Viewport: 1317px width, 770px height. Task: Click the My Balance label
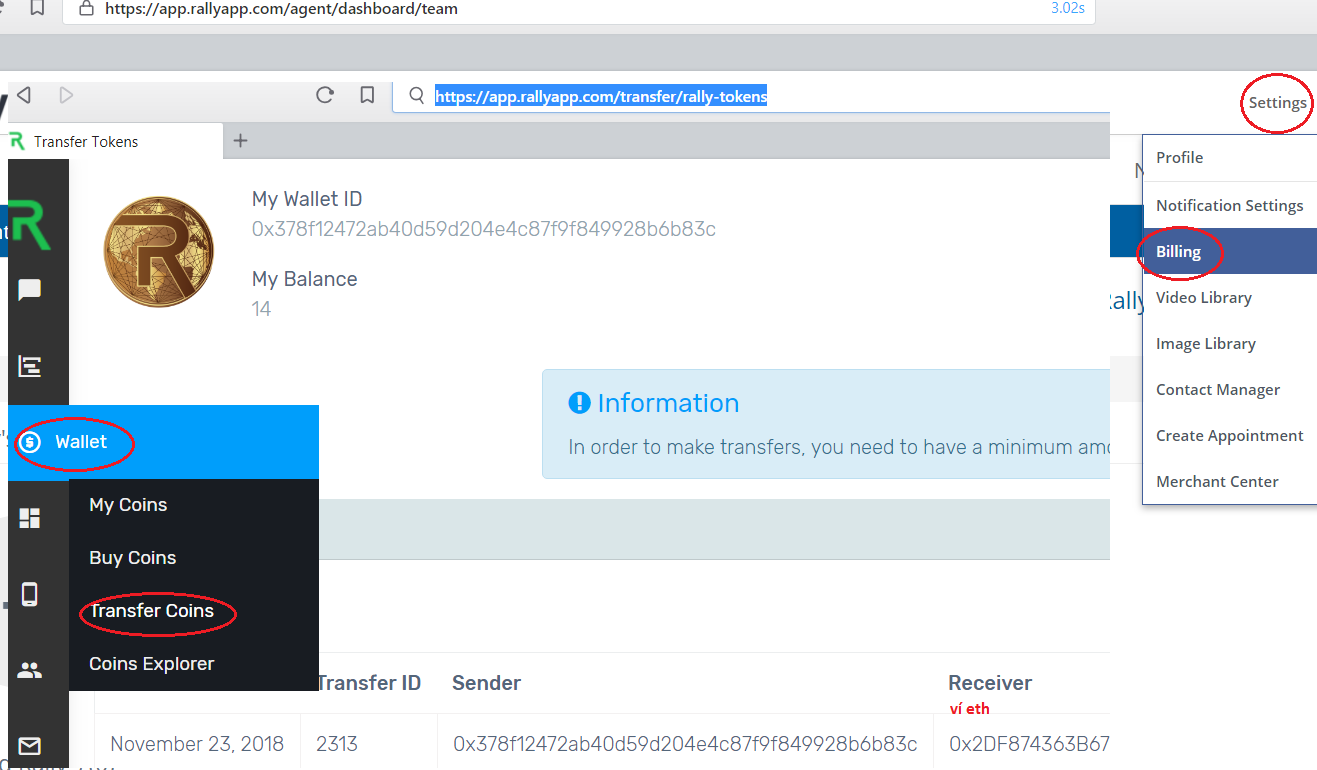tap(304, 279)
